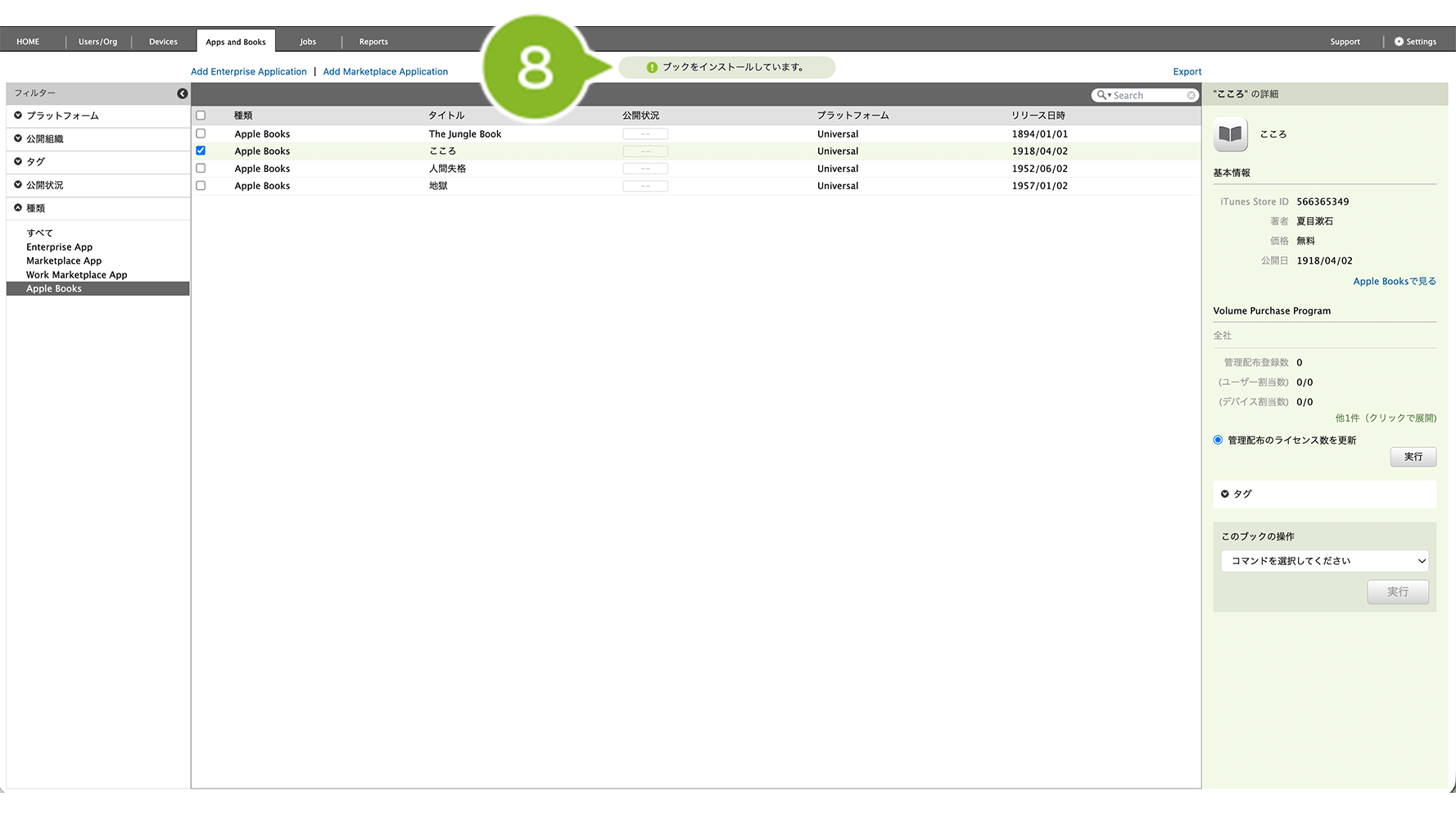The image size is (1456, 819).
Task: Click the こころ book icon in details
Action: tap(1230, 134)
